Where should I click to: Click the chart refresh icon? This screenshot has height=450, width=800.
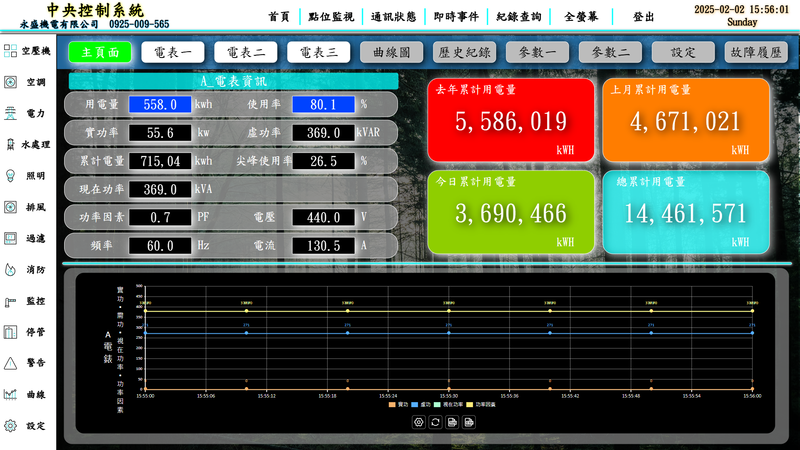pyautogui.click(x=435, y=422)
